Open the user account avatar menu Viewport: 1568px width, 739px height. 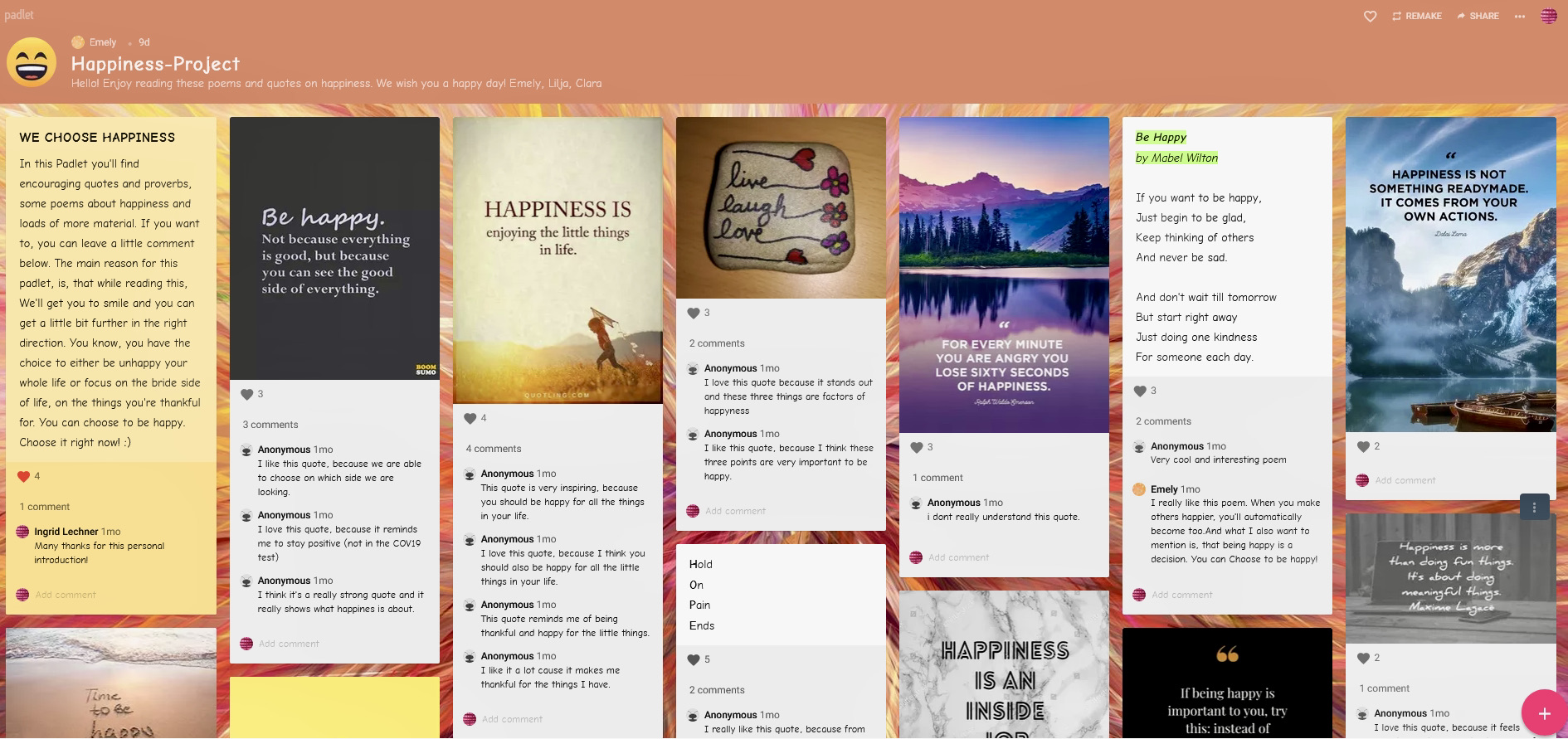[1548, 17]
